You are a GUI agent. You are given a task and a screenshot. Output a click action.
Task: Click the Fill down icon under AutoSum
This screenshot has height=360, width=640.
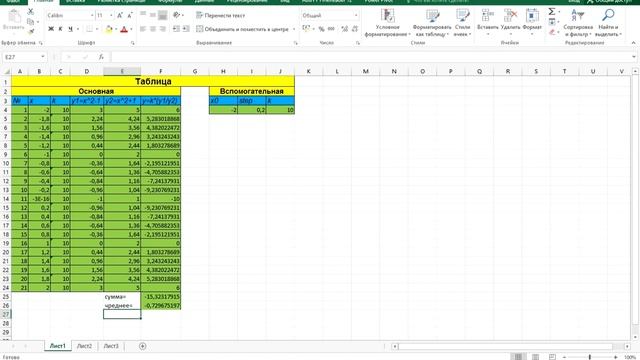pyautogui.click(x=551, y=22)
